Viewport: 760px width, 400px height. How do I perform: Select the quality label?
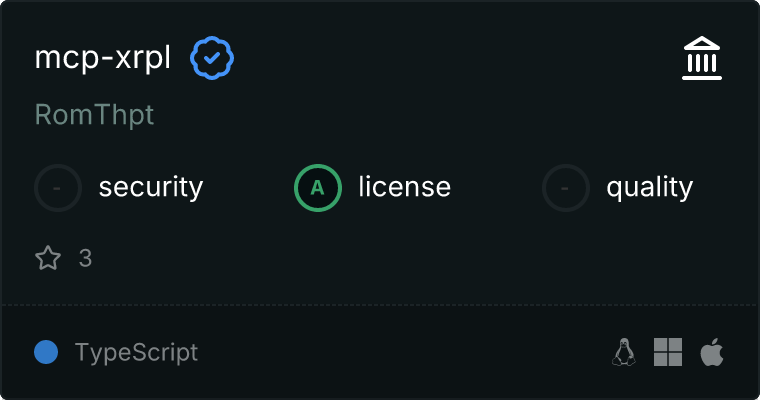point(650,187)
